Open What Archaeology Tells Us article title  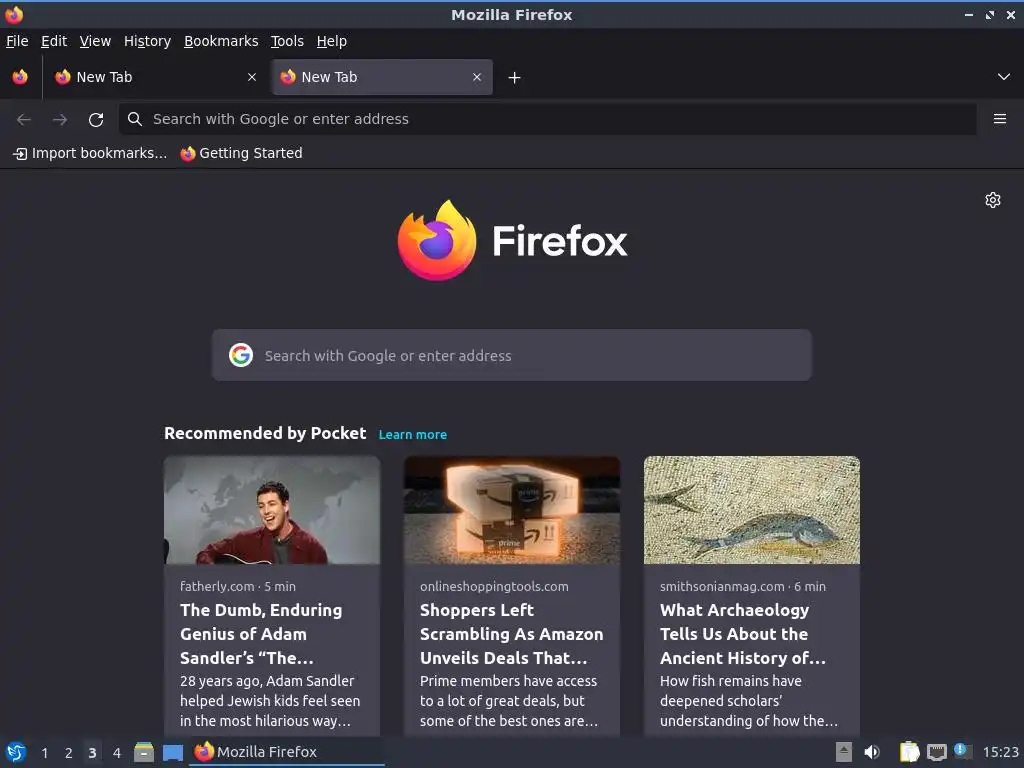(x=743, y=634)
